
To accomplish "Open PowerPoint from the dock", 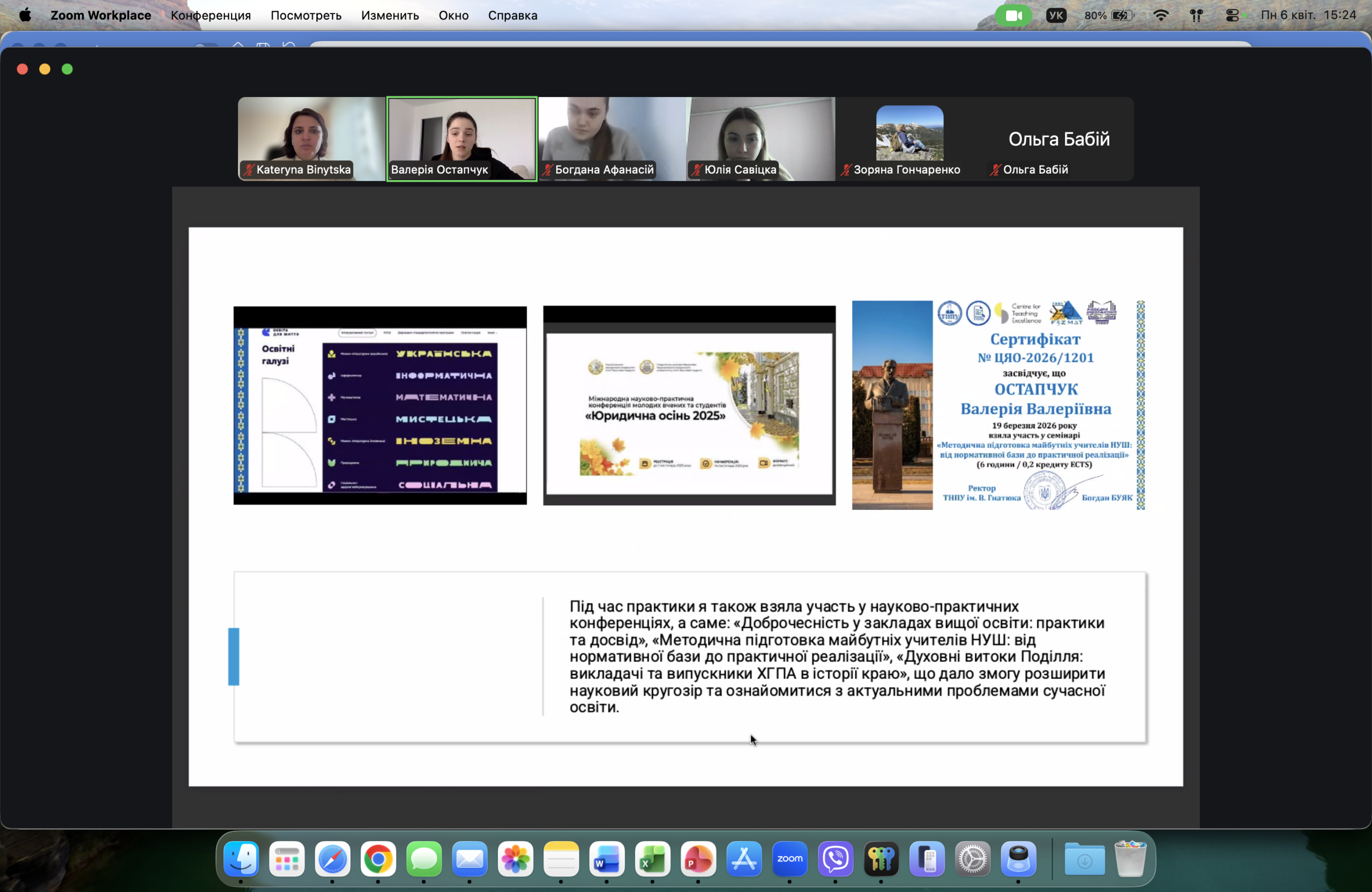I will 698,859.
